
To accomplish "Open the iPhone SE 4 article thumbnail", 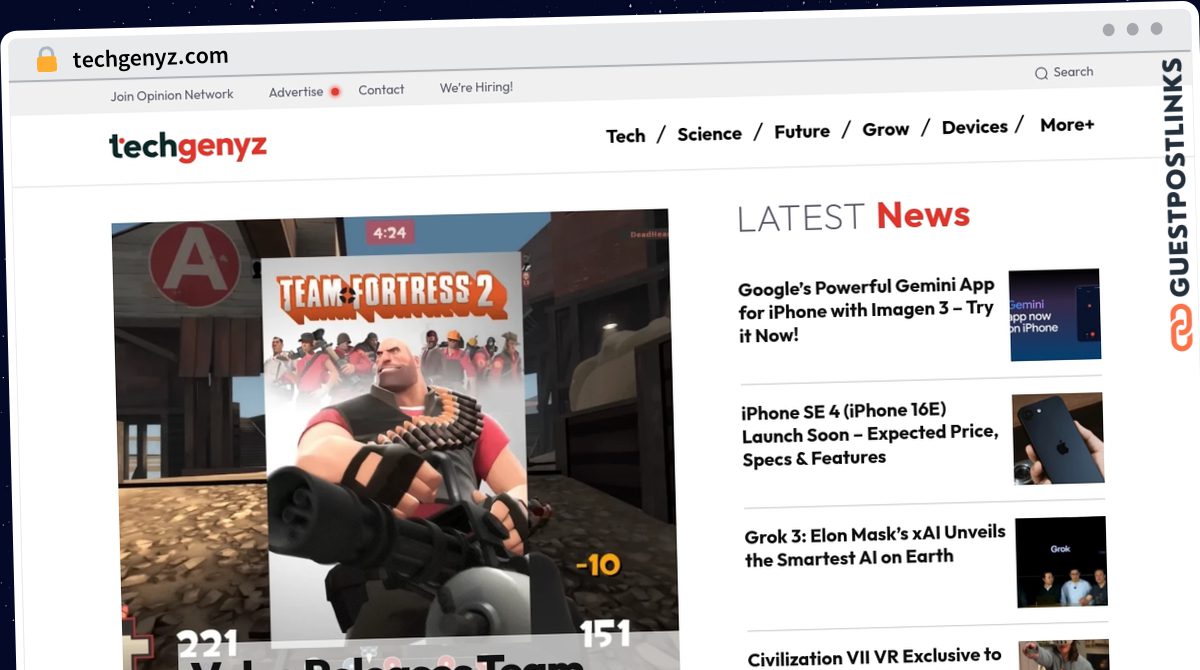I will tap(1058, 438).
